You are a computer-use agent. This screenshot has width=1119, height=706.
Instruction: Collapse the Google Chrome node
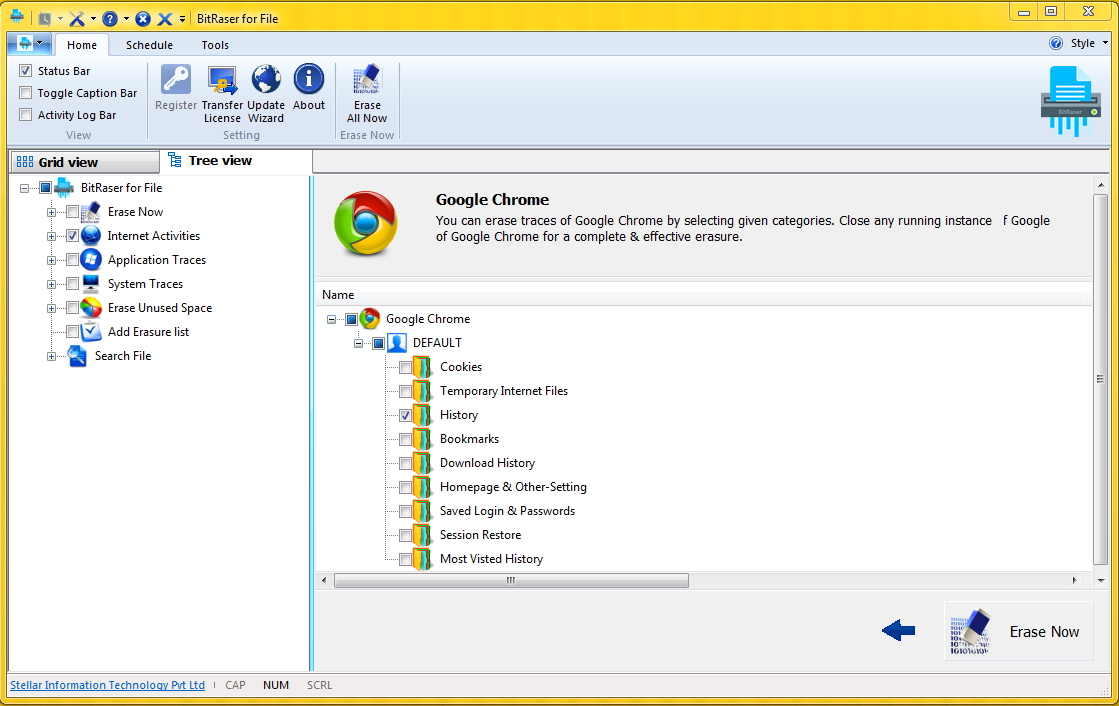coord(331,319)
